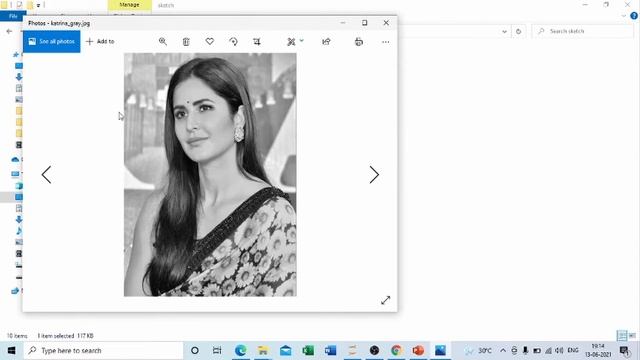The height and width of the screenshot is (360, 640).
Task: Click the Zoom magnifier icon in Photos
Action: coord(163,42)
